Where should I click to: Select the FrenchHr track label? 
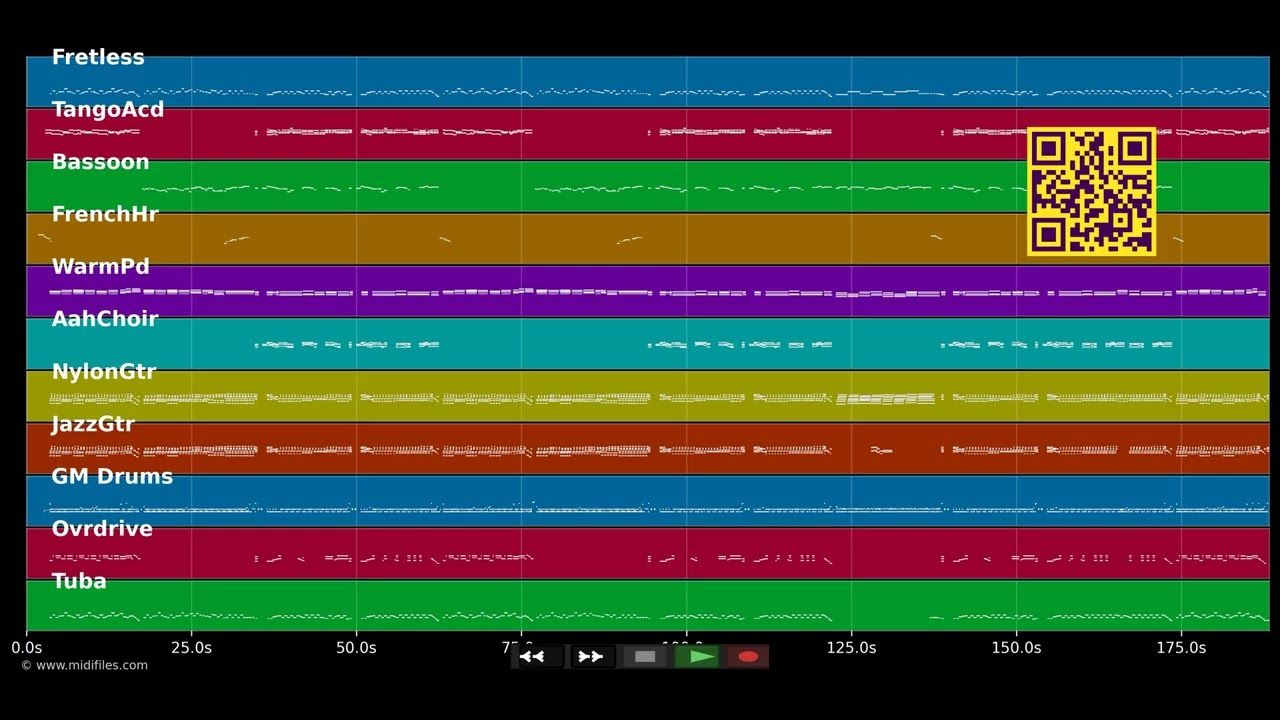pos(105,214)
